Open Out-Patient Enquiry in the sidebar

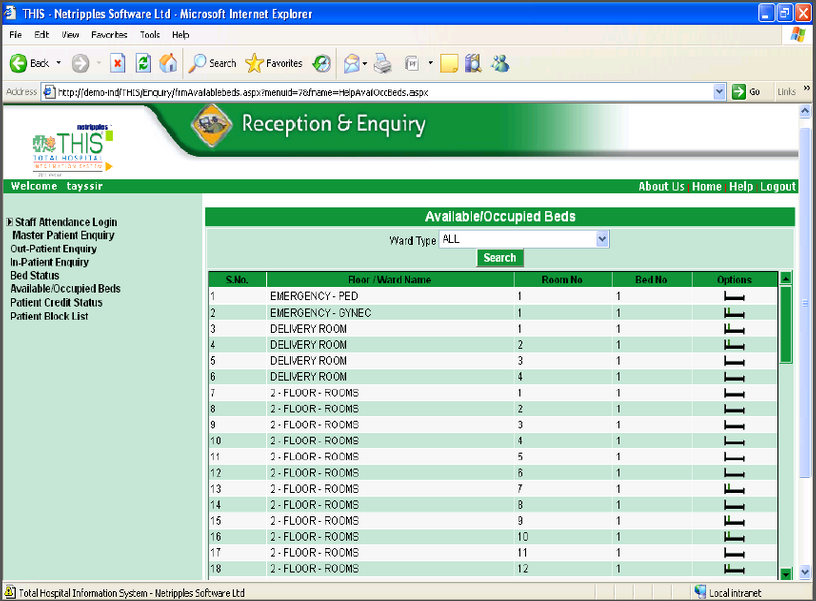point(54,249)
